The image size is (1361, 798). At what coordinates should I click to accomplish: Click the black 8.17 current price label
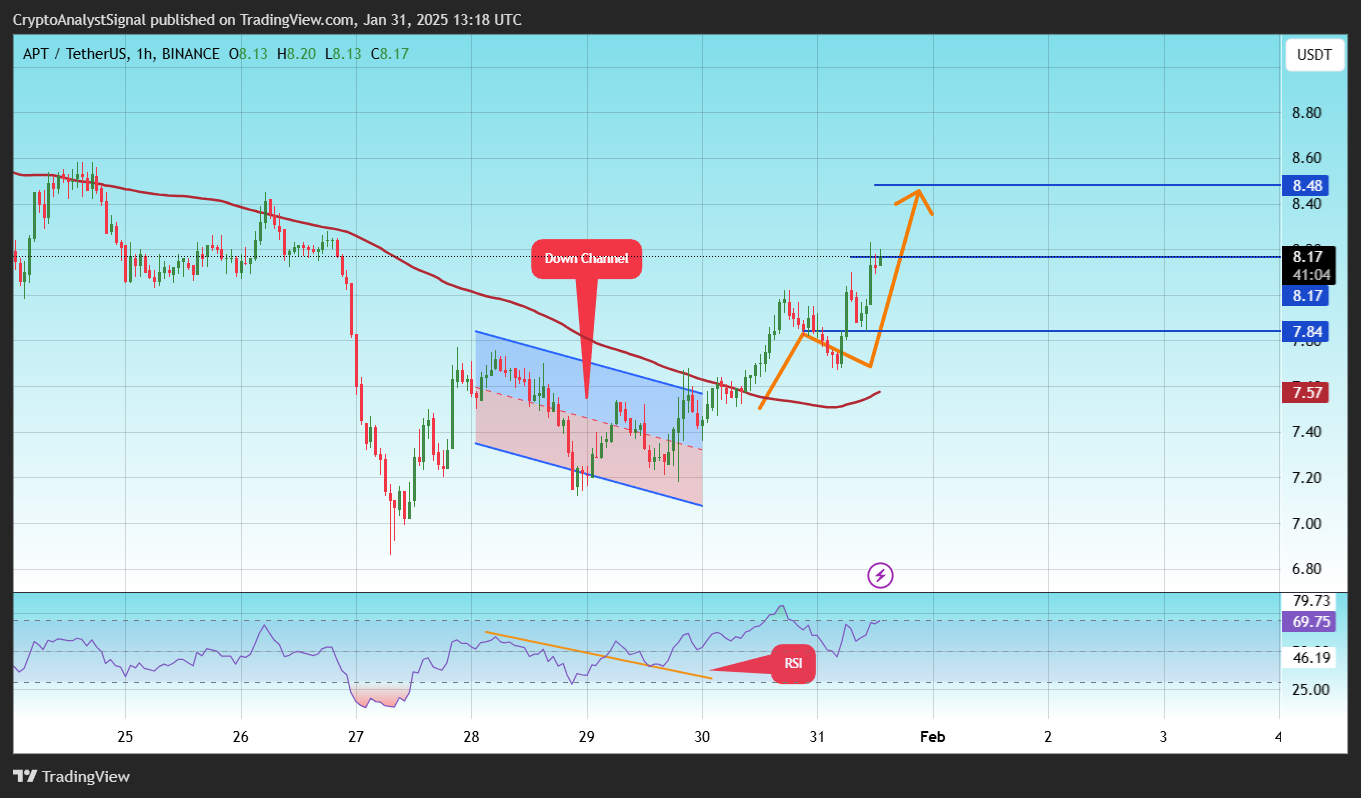click(x=1308, y=256)
